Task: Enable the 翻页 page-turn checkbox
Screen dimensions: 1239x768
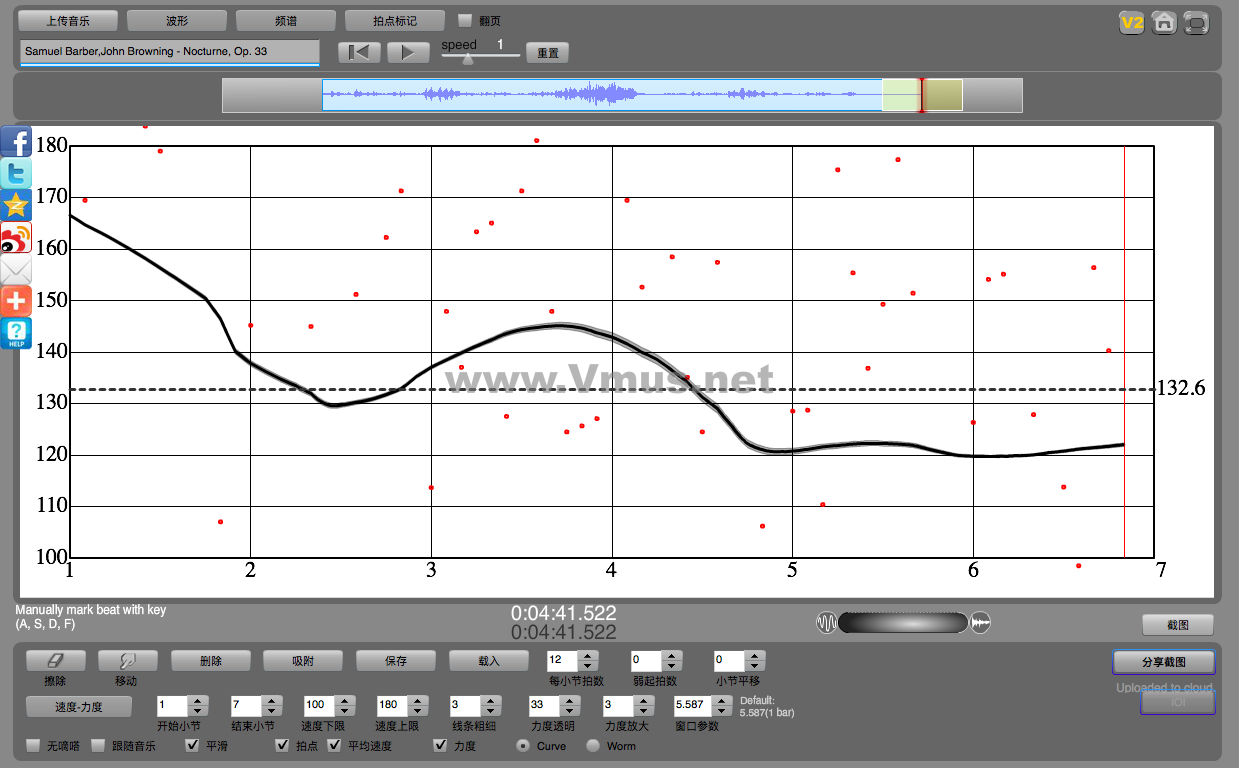Action: 465,20
